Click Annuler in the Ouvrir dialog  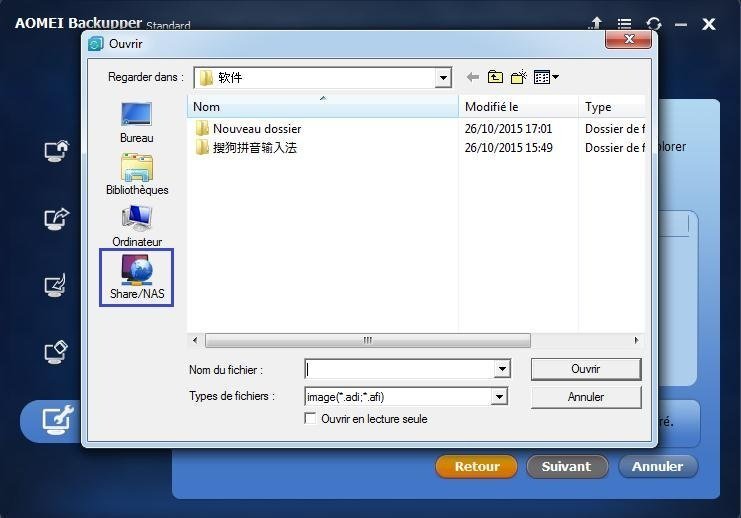click(586, 397)
